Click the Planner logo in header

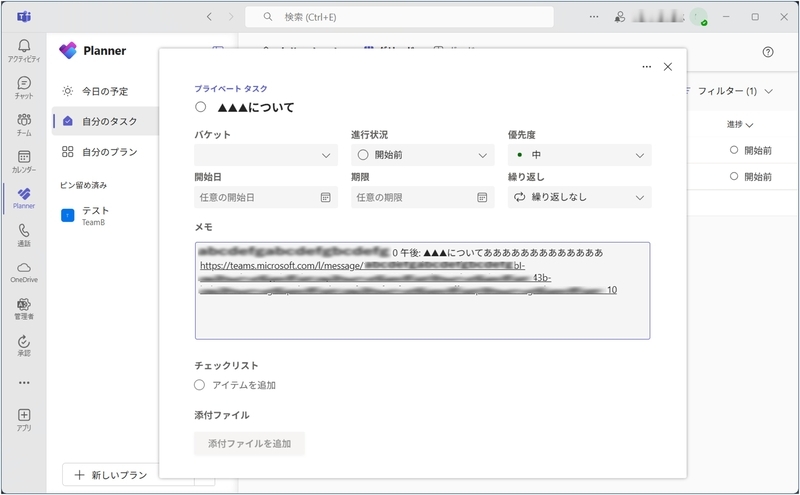click(68, 51)
